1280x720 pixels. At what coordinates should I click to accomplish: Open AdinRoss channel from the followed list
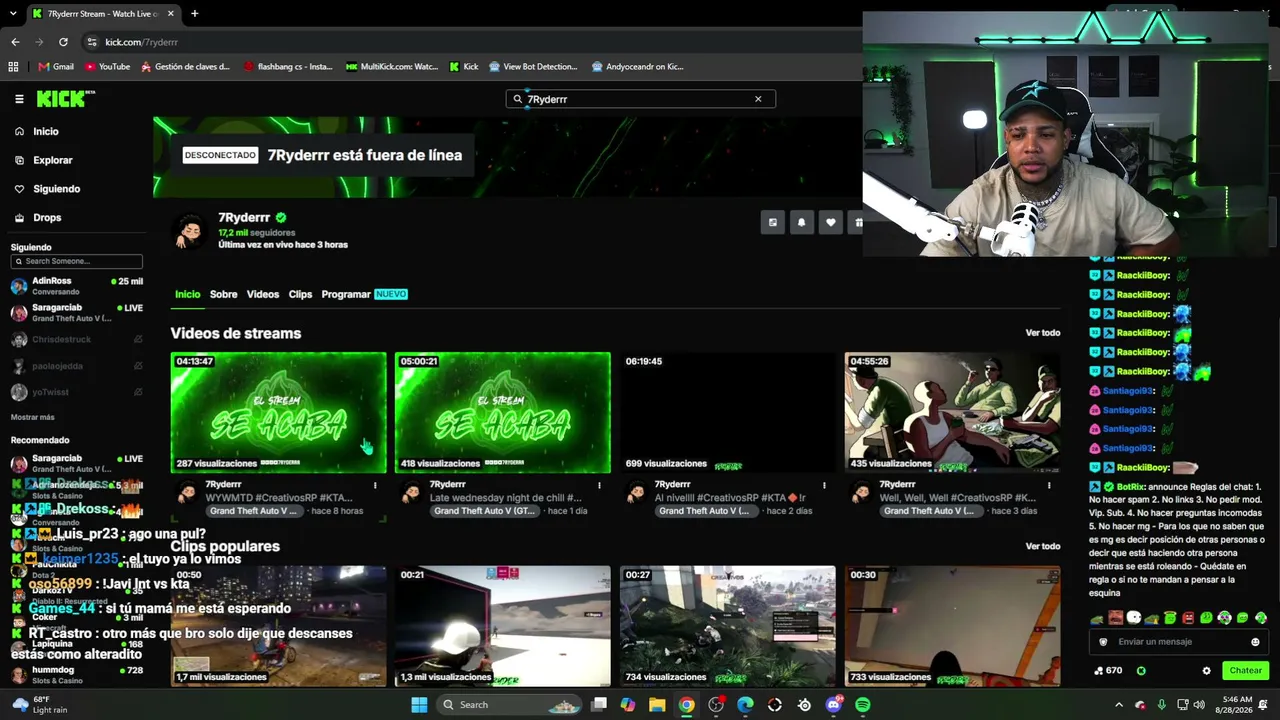click(x=77, y=286)
